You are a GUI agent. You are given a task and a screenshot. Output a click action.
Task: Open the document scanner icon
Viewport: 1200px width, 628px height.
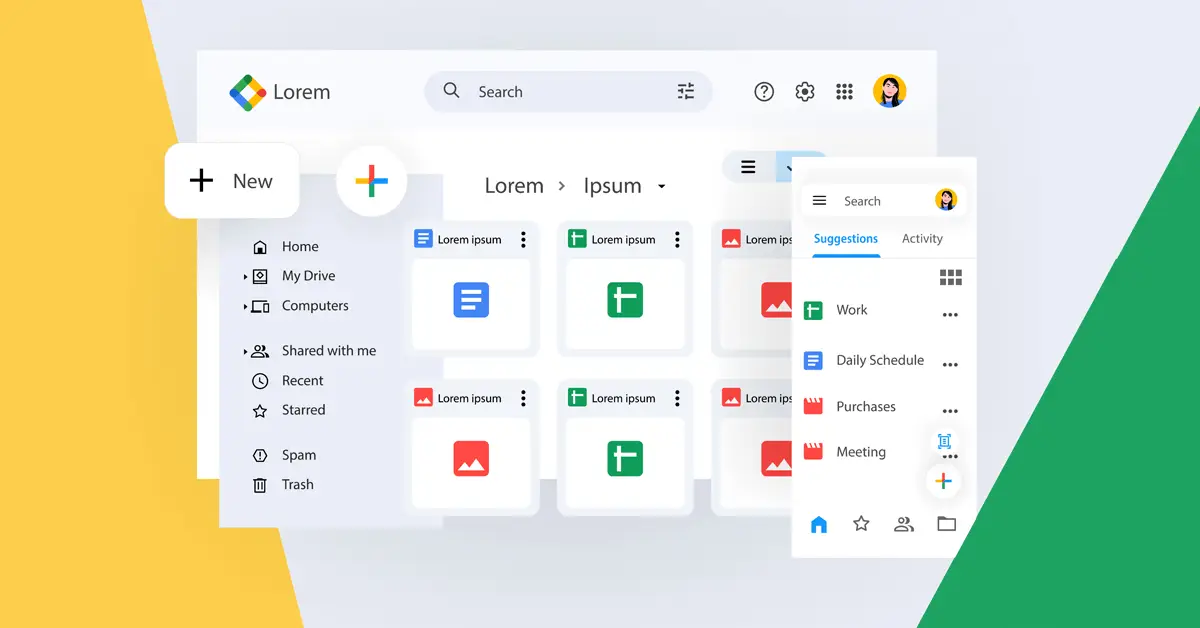[944, 441]
